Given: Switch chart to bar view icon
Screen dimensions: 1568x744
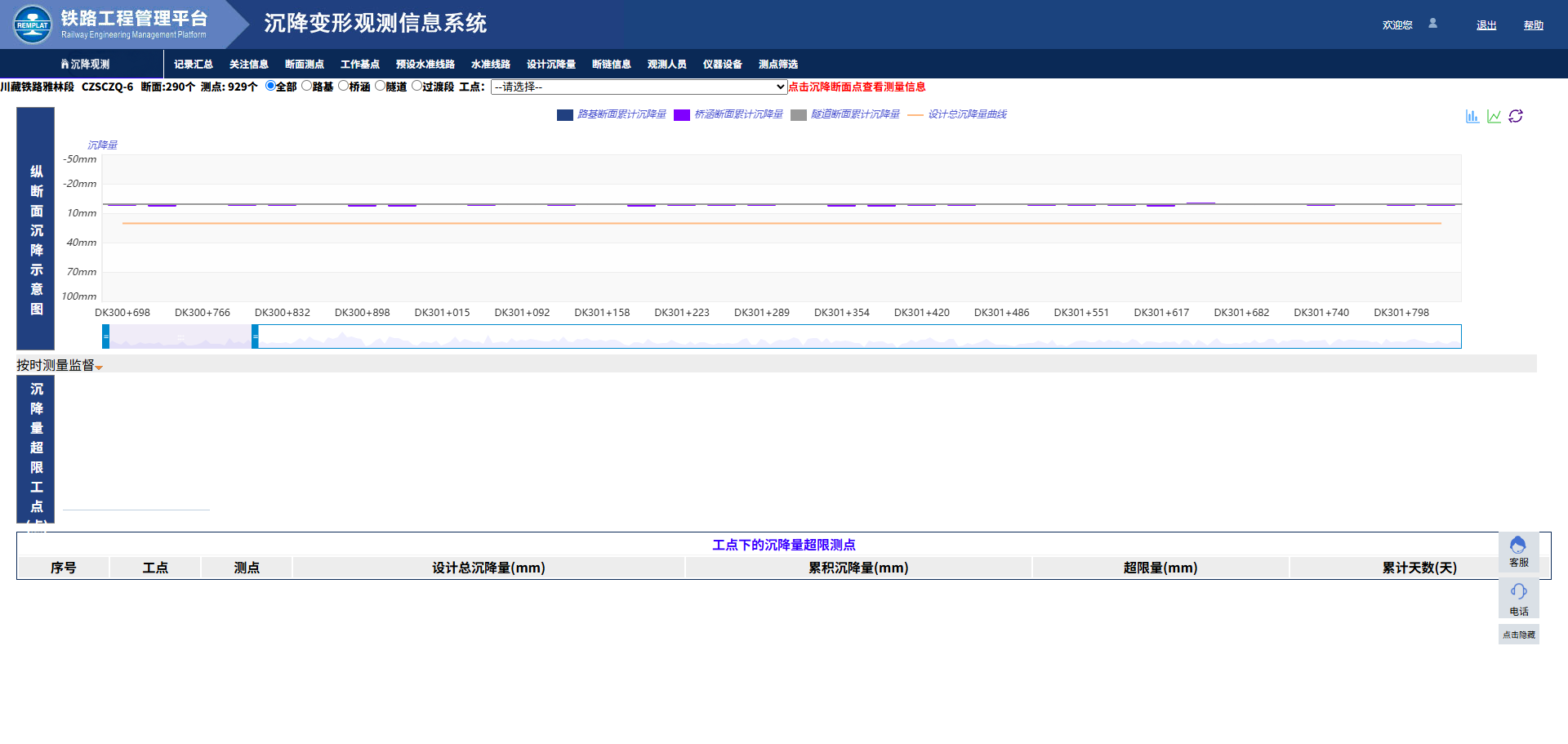Looking at the screenshot, I should [x=1472, y=116].
